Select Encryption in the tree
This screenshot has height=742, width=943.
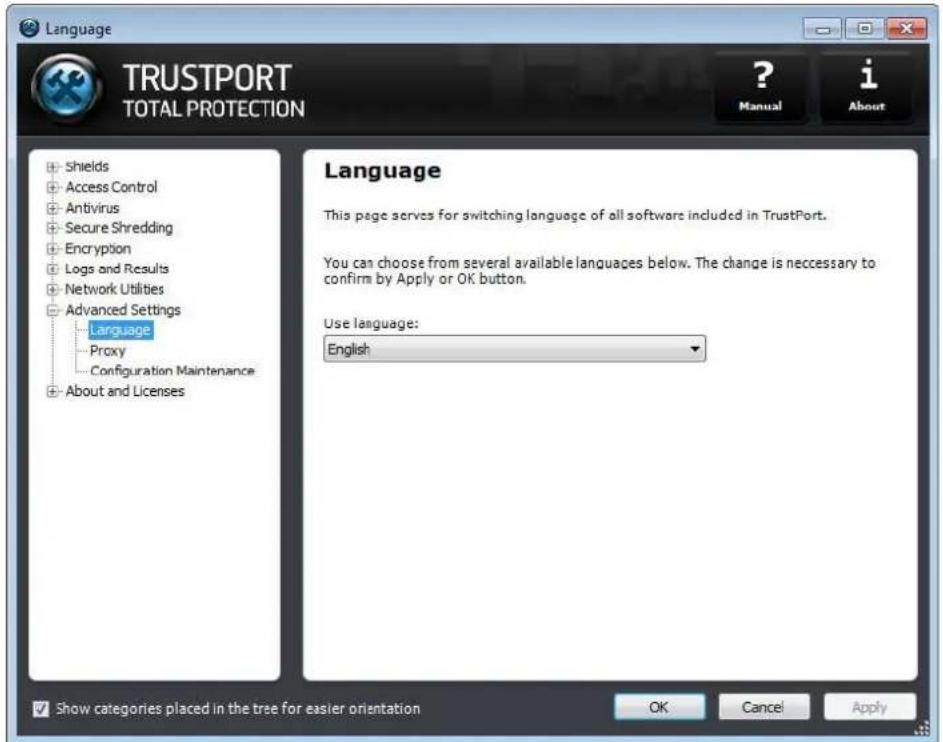(97, 248)
